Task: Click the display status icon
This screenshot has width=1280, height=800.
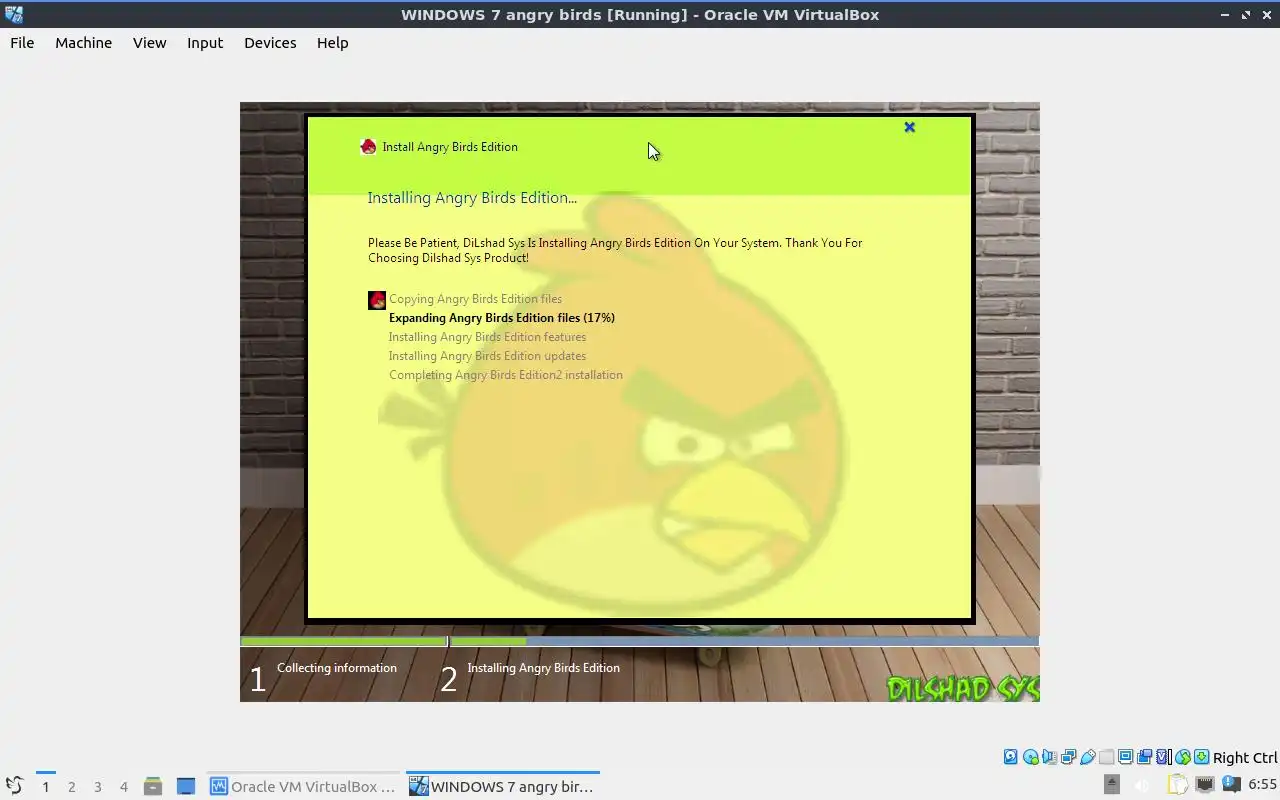Action: 1125,757
